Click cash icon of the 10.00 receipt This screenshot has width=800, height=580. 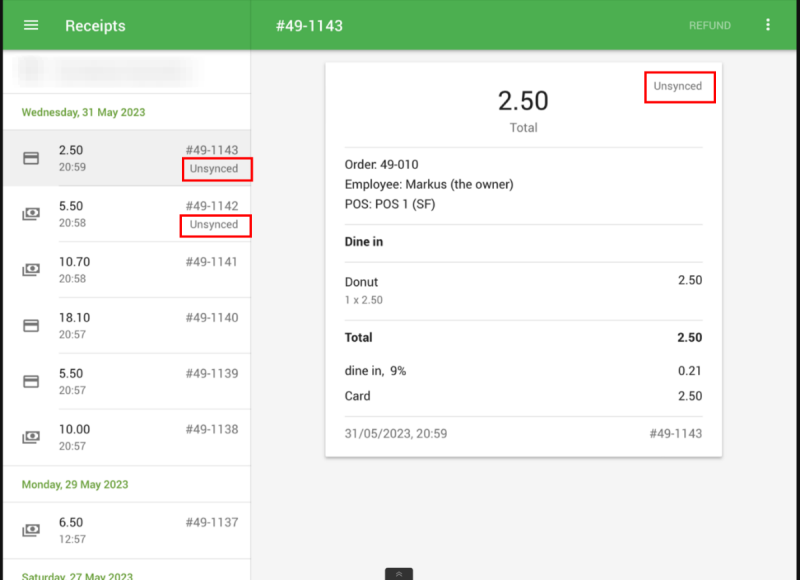[x=31, y=438]
